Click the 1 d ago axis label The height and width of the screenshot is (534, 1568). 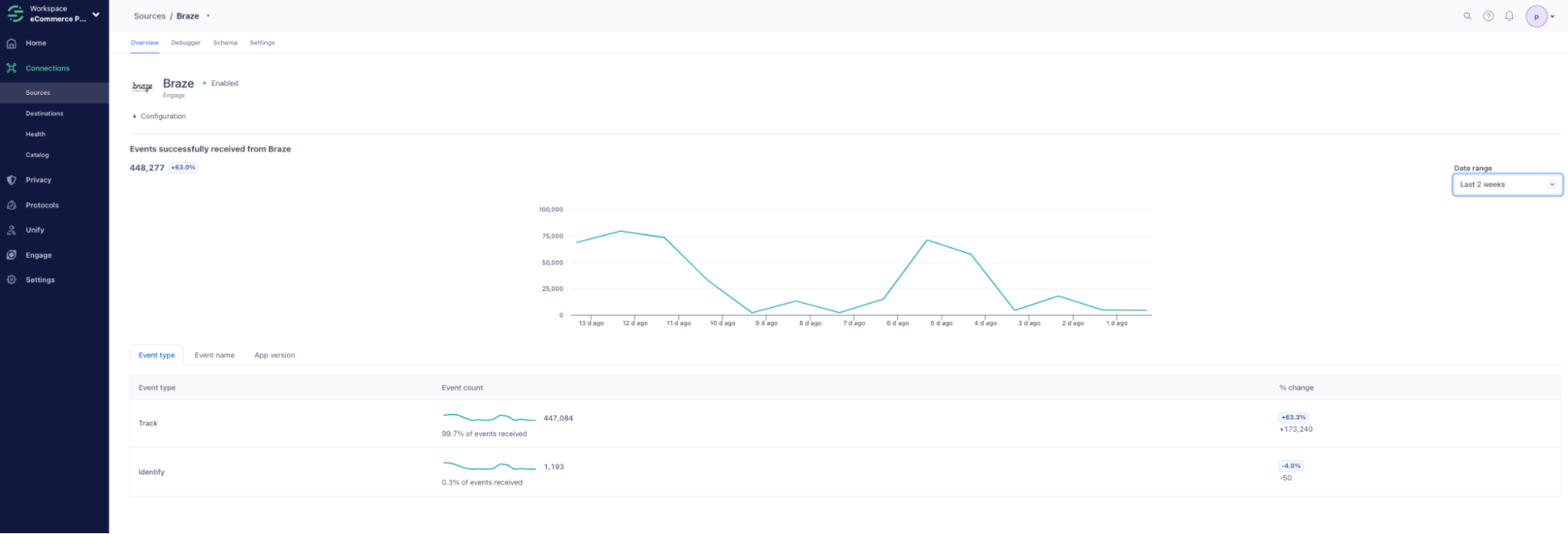[1116, 323]
